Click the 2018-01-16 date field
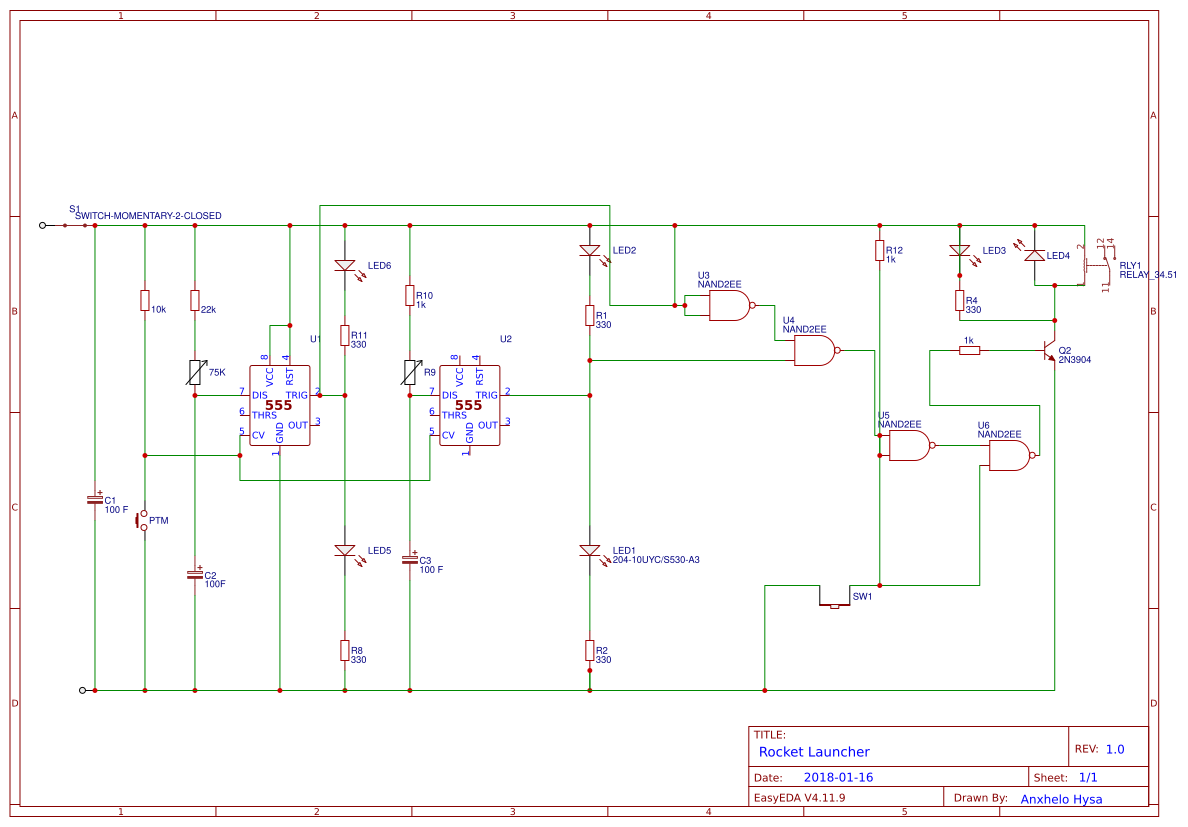The height and width of the screenshot is (827, 1188). click(x=840, y=775)
